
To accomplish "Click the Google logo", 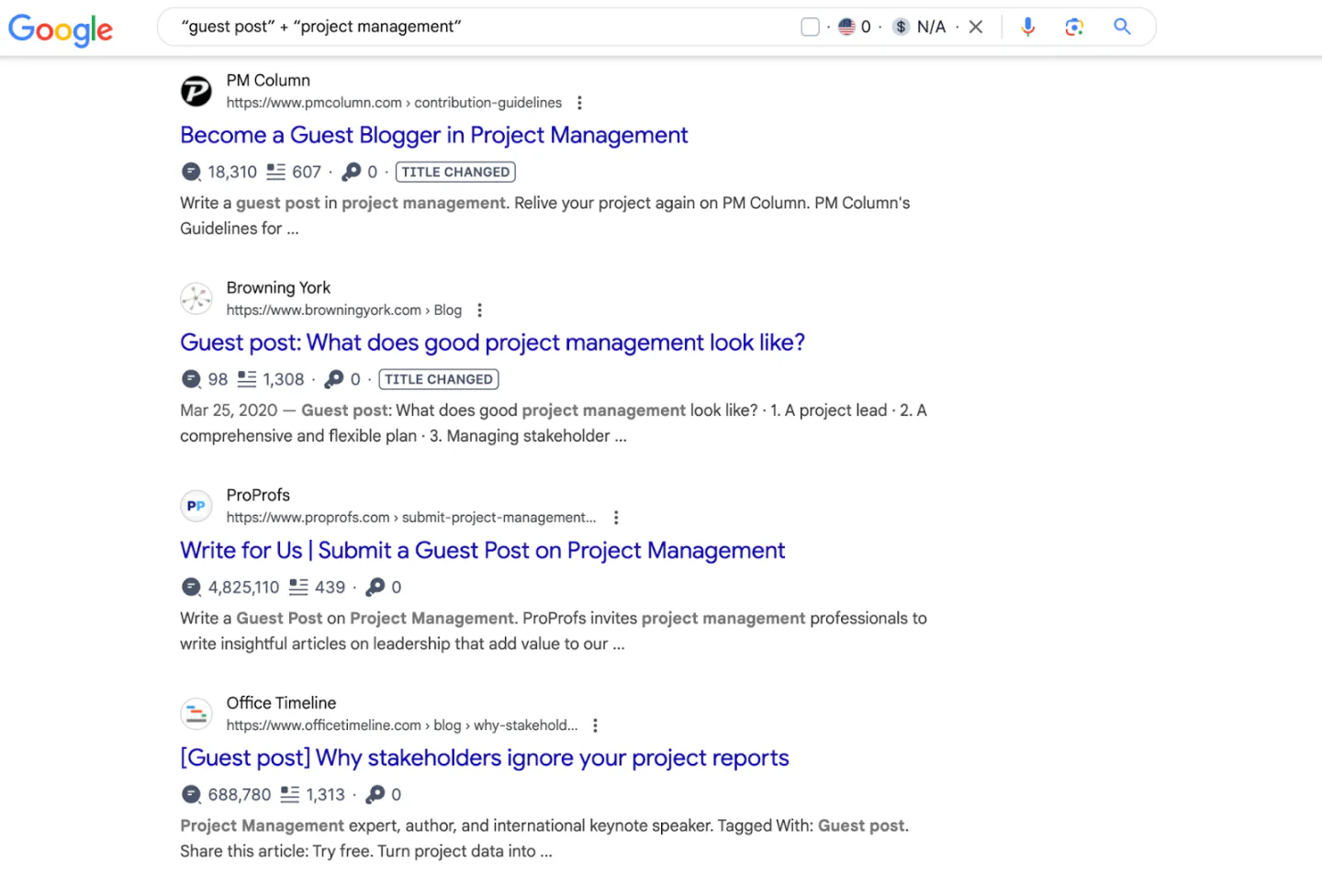I will (x=61, y=28).
